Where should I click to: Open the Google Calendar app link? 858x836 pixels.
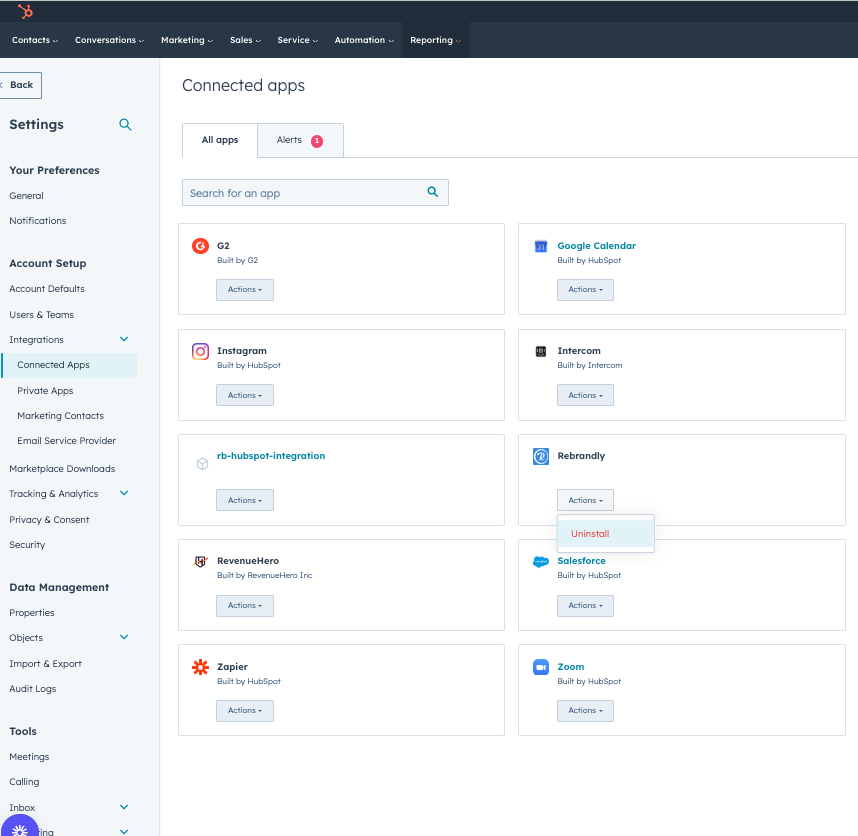coord(596,246)
